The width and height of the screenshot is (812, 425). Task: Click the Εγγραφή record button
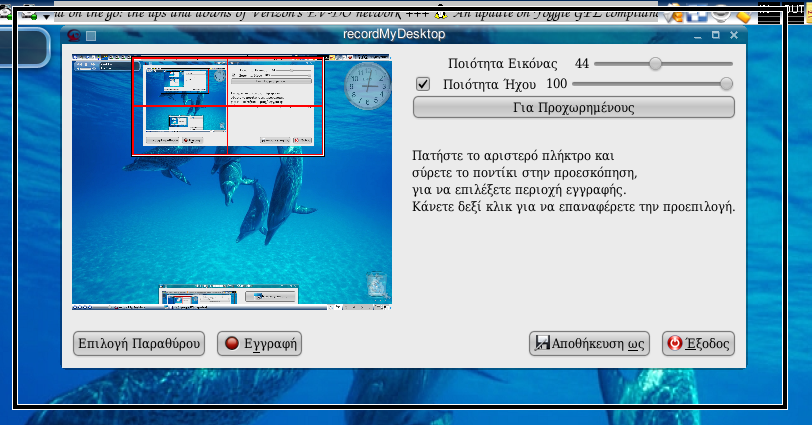click(x=259, y=344)
